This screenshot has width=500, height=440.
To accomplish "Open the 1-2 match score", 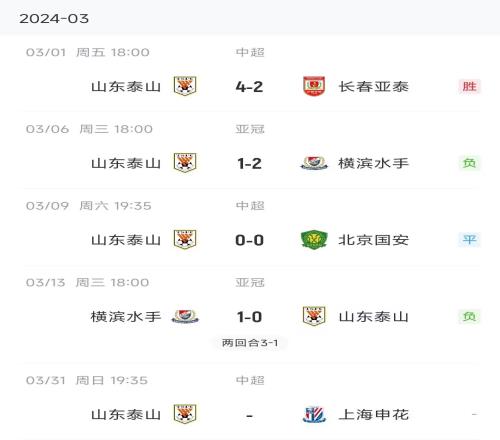I will [x=249, y=164].
